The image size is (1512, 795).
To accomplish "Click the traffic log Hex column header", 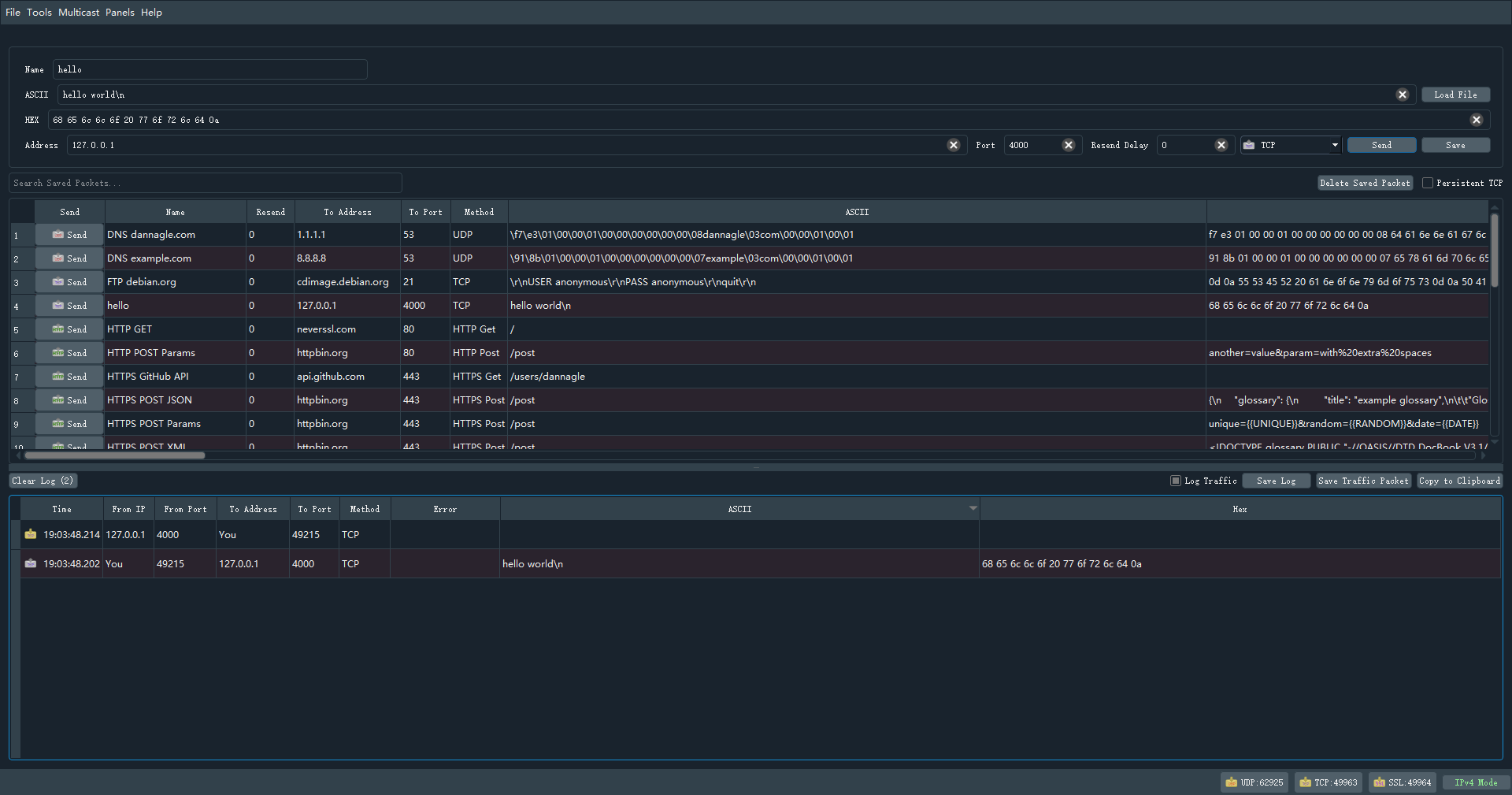I will pyautogui.click(x=1240, y=509).
